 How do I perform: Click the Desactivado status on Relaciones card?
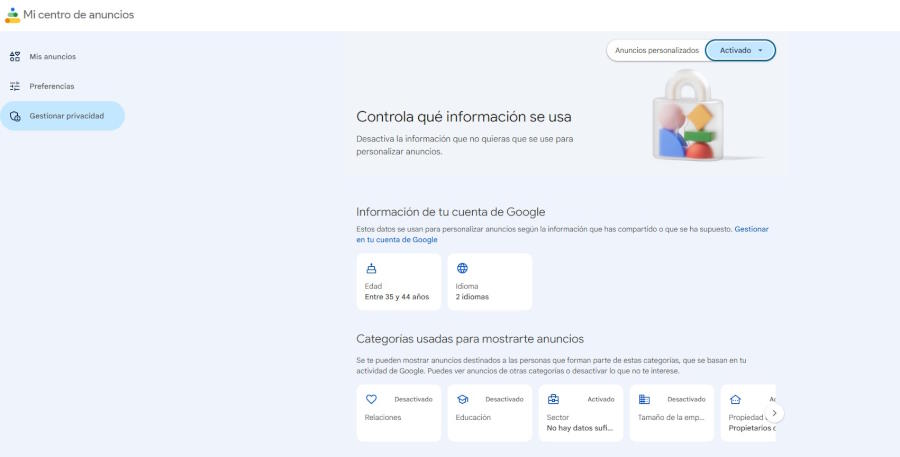(413, 399)
